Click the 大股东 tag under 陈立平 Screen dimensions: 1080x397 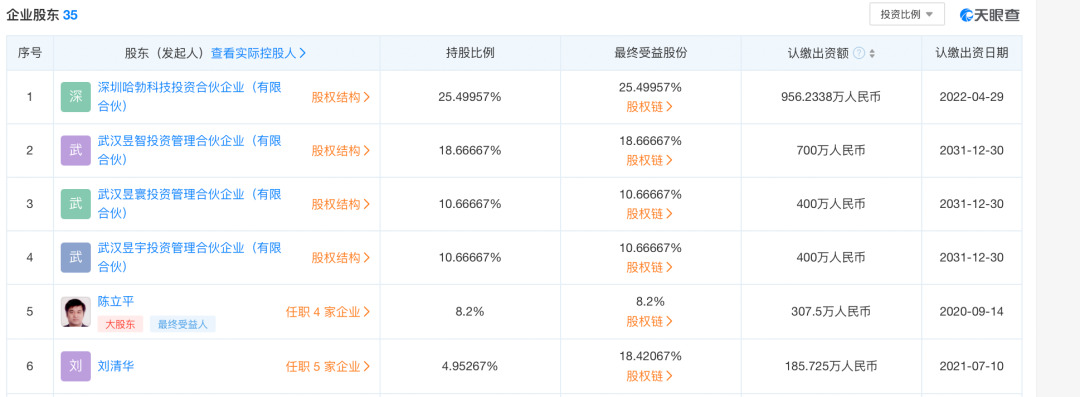(121, 324)
